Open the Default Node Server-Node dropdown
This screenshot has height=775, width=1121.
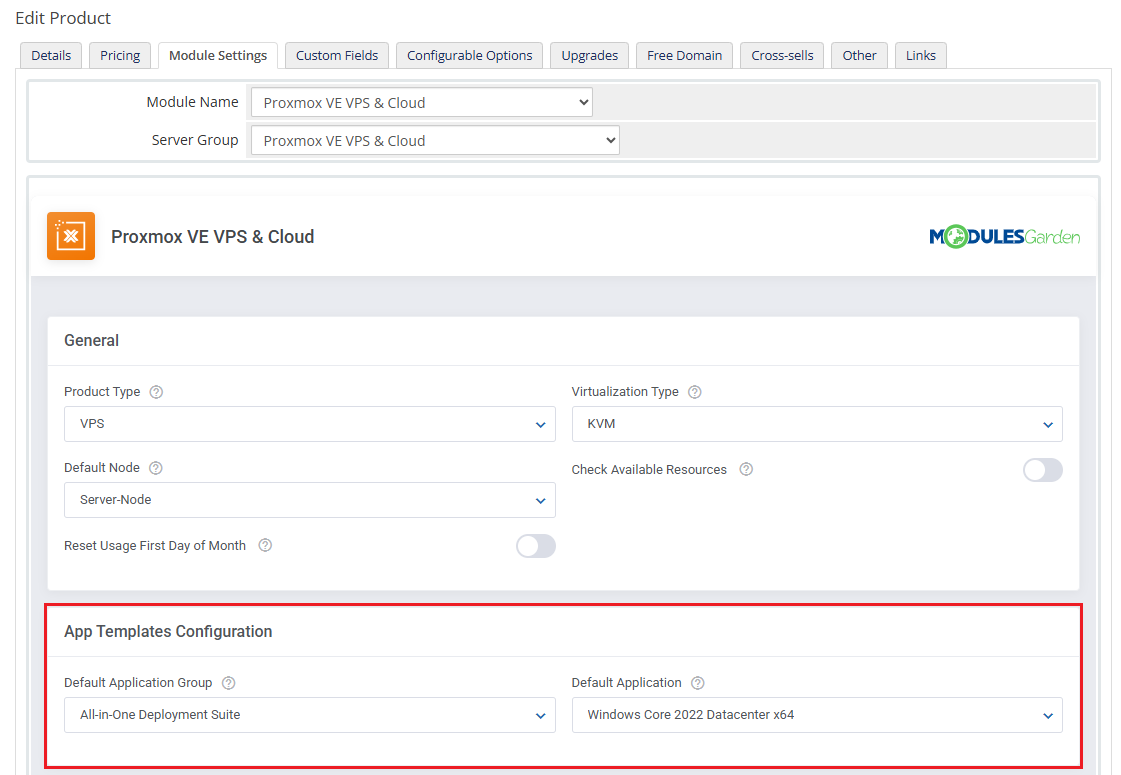click(310, 500)
